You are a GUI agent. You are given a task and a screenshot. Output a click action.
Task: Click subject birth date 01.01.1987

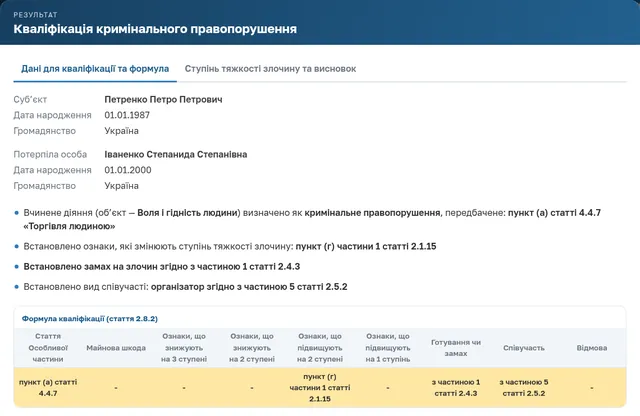click(x=127, y=115)
